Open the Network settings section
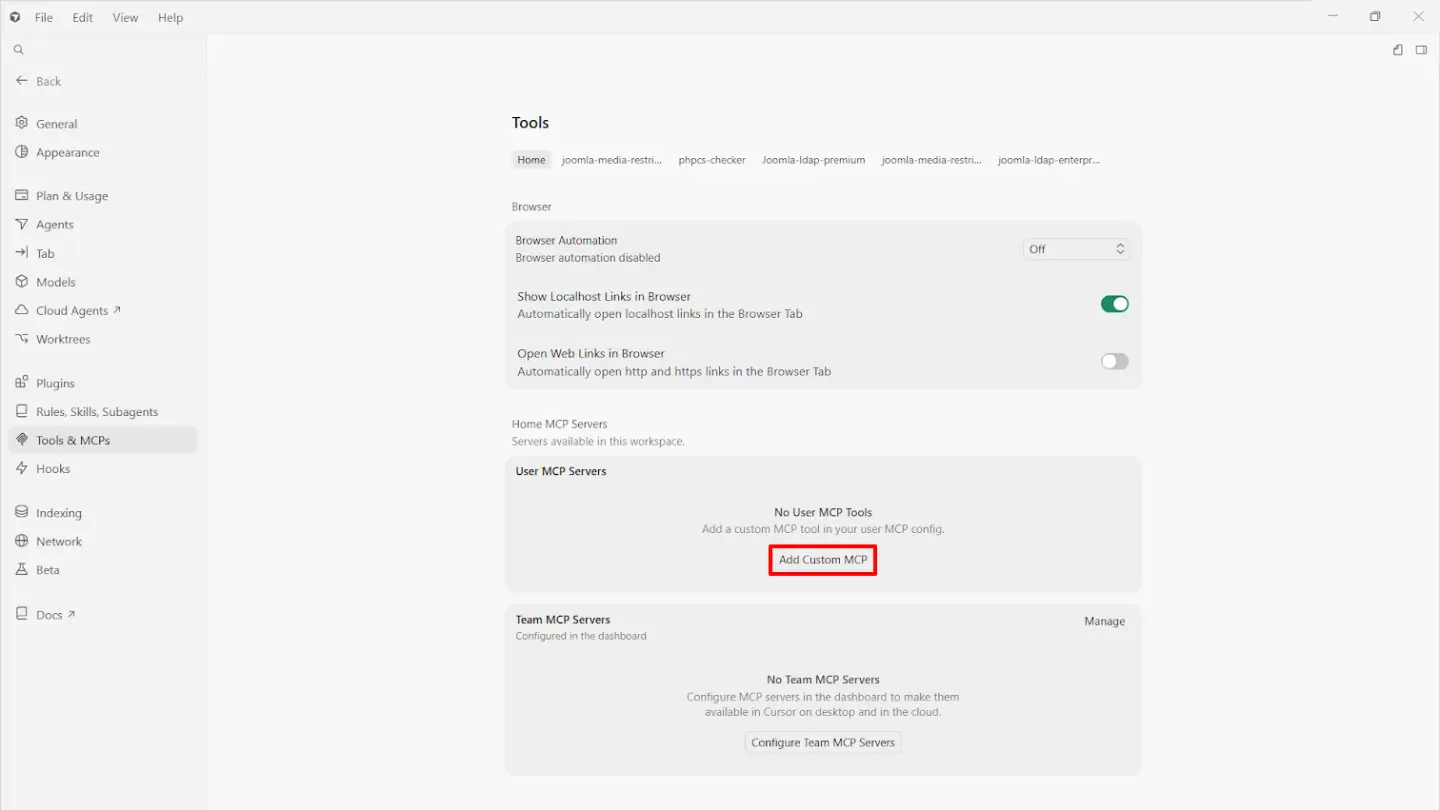1440x810 pixels. pos(103,541)
